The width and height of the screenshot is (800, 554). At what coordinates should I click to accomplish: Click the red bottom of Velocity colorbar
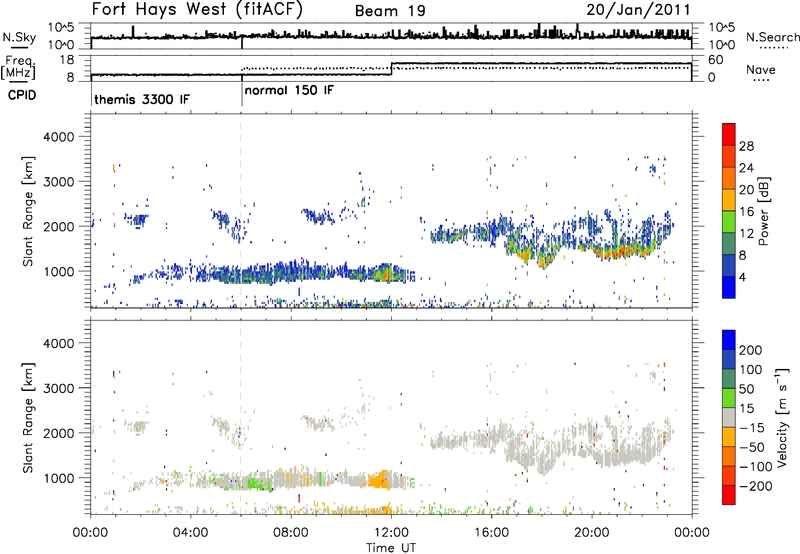[729, 495]
